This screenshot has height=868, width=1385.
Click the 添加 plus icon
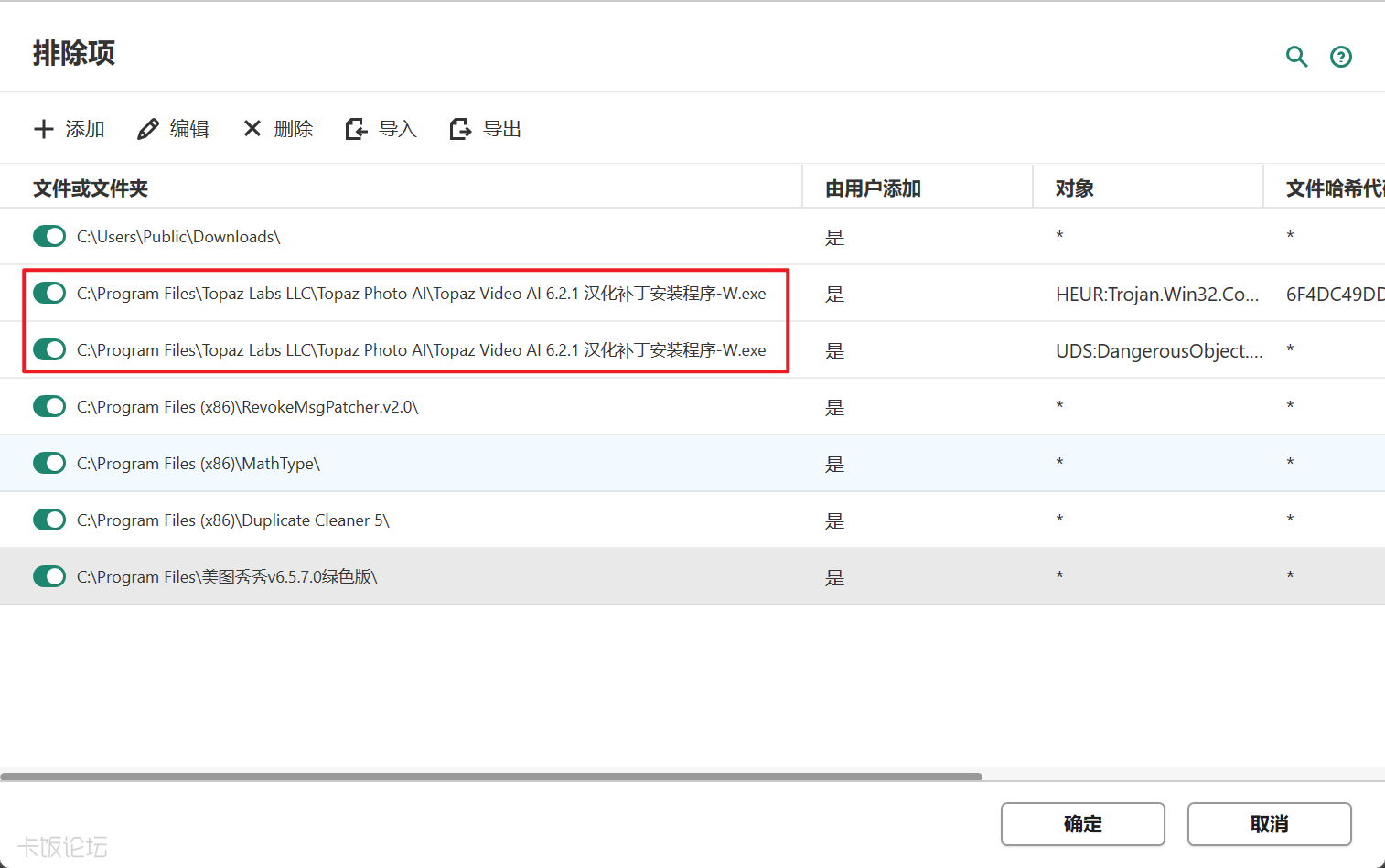coord(44,129)
